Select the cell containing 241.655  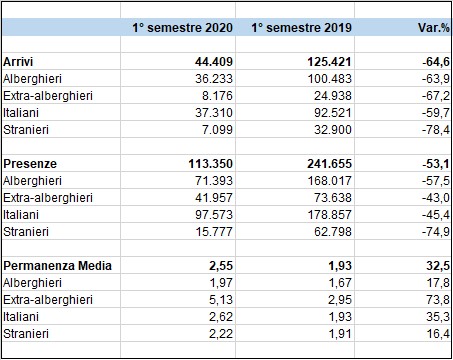click(x=295, y=164)
